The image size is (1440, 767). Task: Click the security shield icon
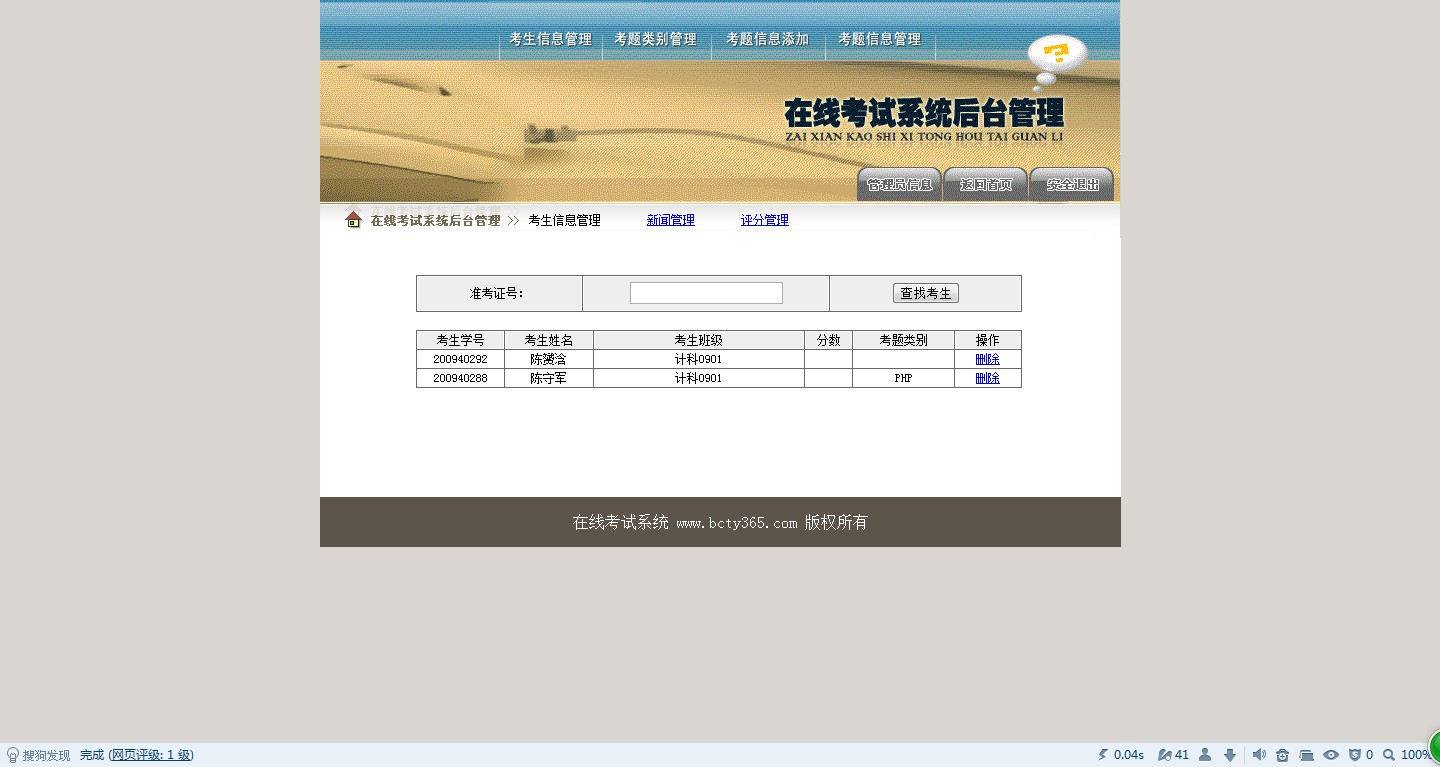point(1355,755)
